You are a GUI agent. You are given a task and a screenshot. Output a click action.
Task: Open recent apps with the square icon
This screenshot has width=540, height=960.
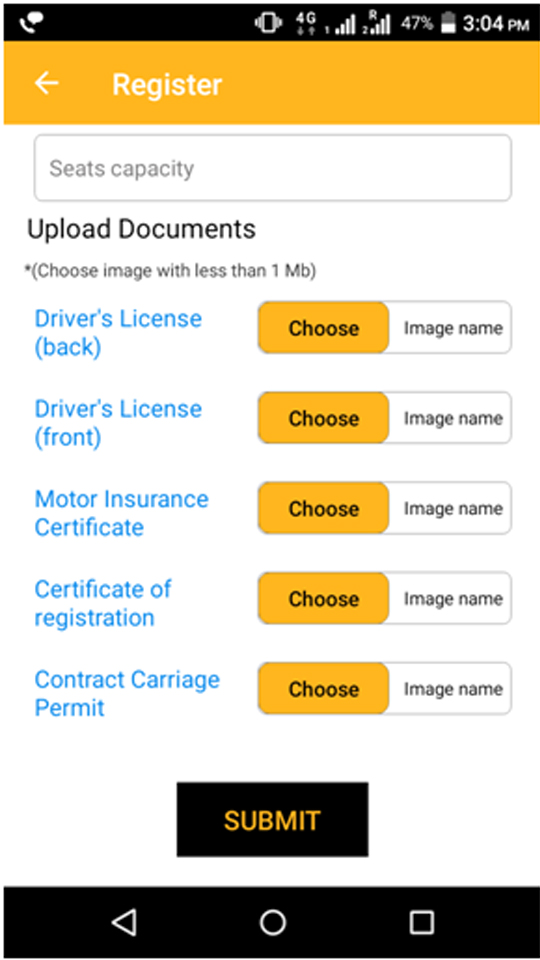[x=421, y=922]
